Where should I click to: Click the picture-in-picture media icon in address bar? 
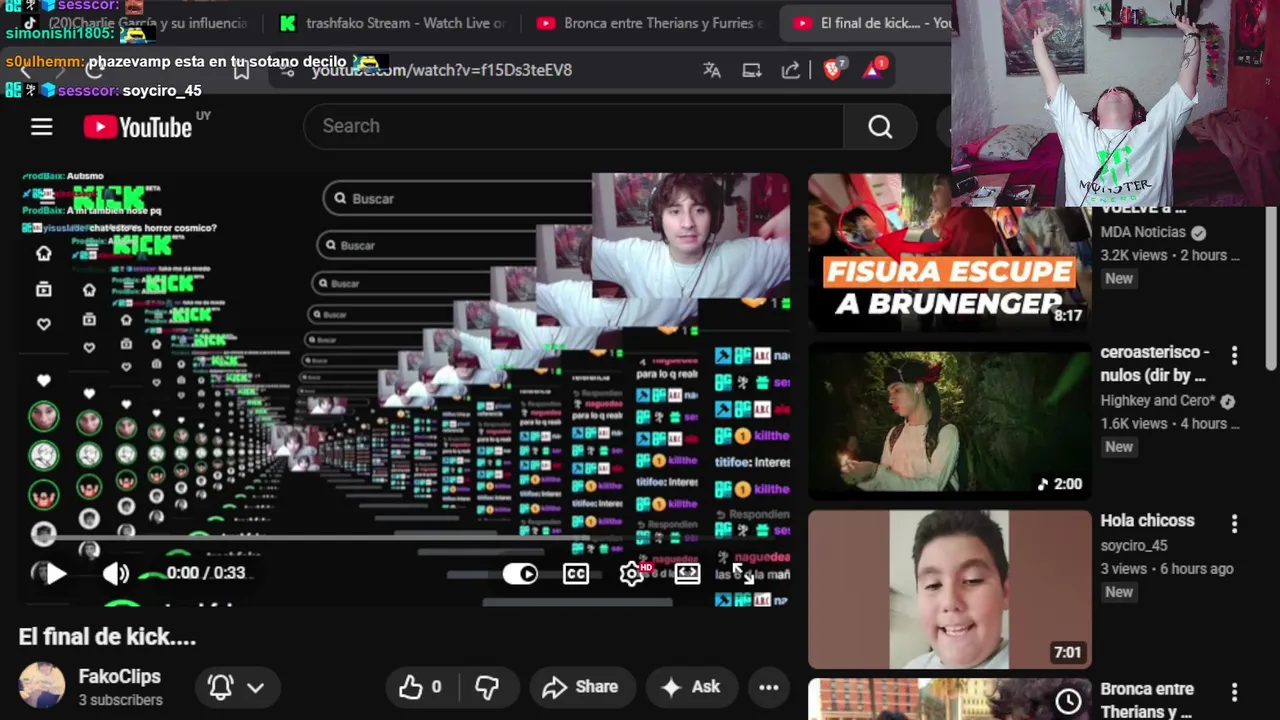click(752, 70)
